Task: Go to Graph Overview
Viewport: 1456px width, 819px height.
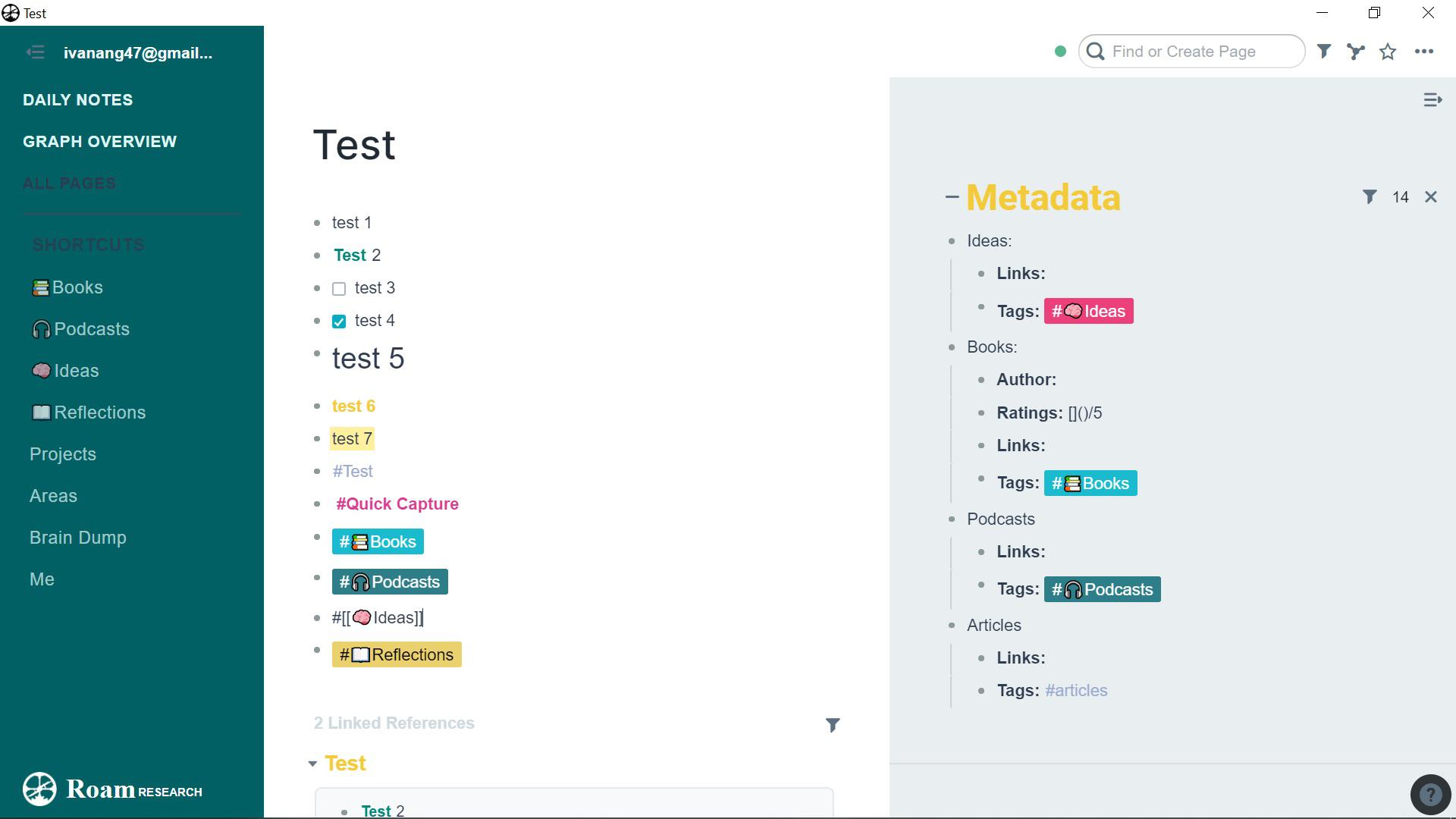Action: tap(99, 142)
